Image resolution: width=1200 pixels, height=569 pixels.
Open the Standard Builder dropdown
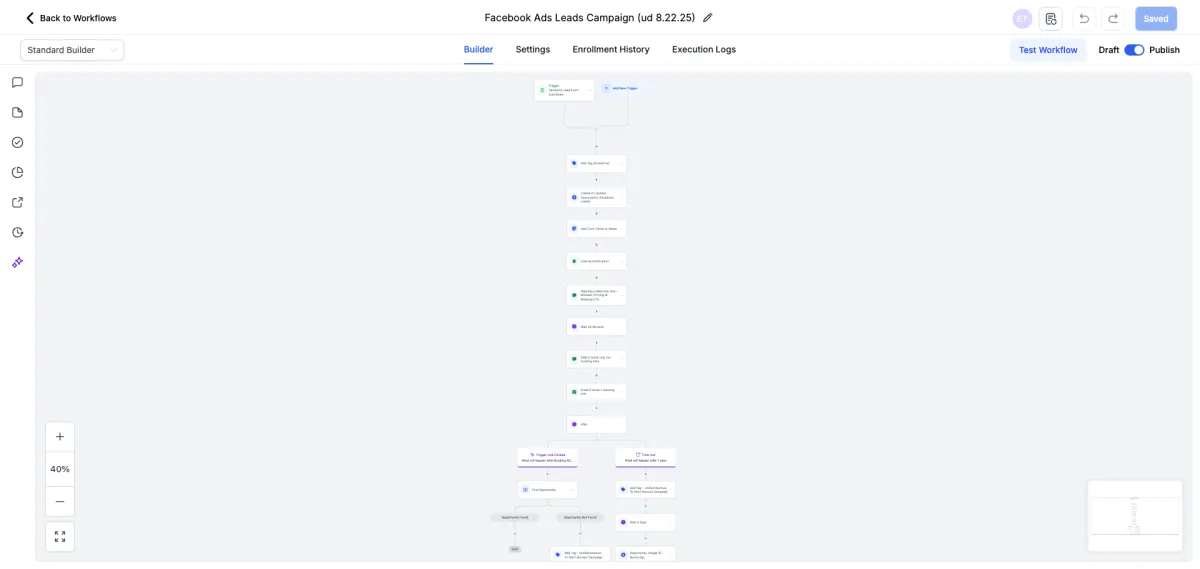tap(72, 50)
